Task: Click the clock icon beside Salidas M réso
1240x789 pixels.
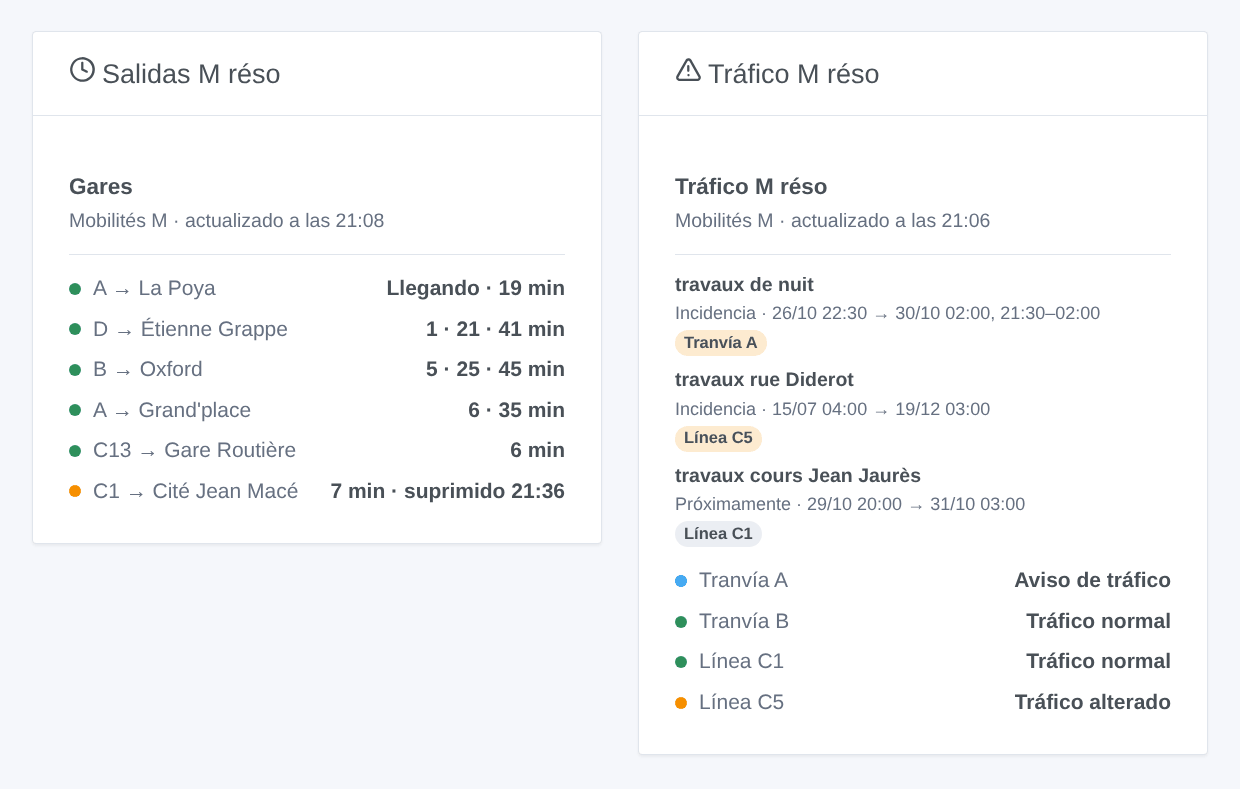Action: tap(82, 70)
